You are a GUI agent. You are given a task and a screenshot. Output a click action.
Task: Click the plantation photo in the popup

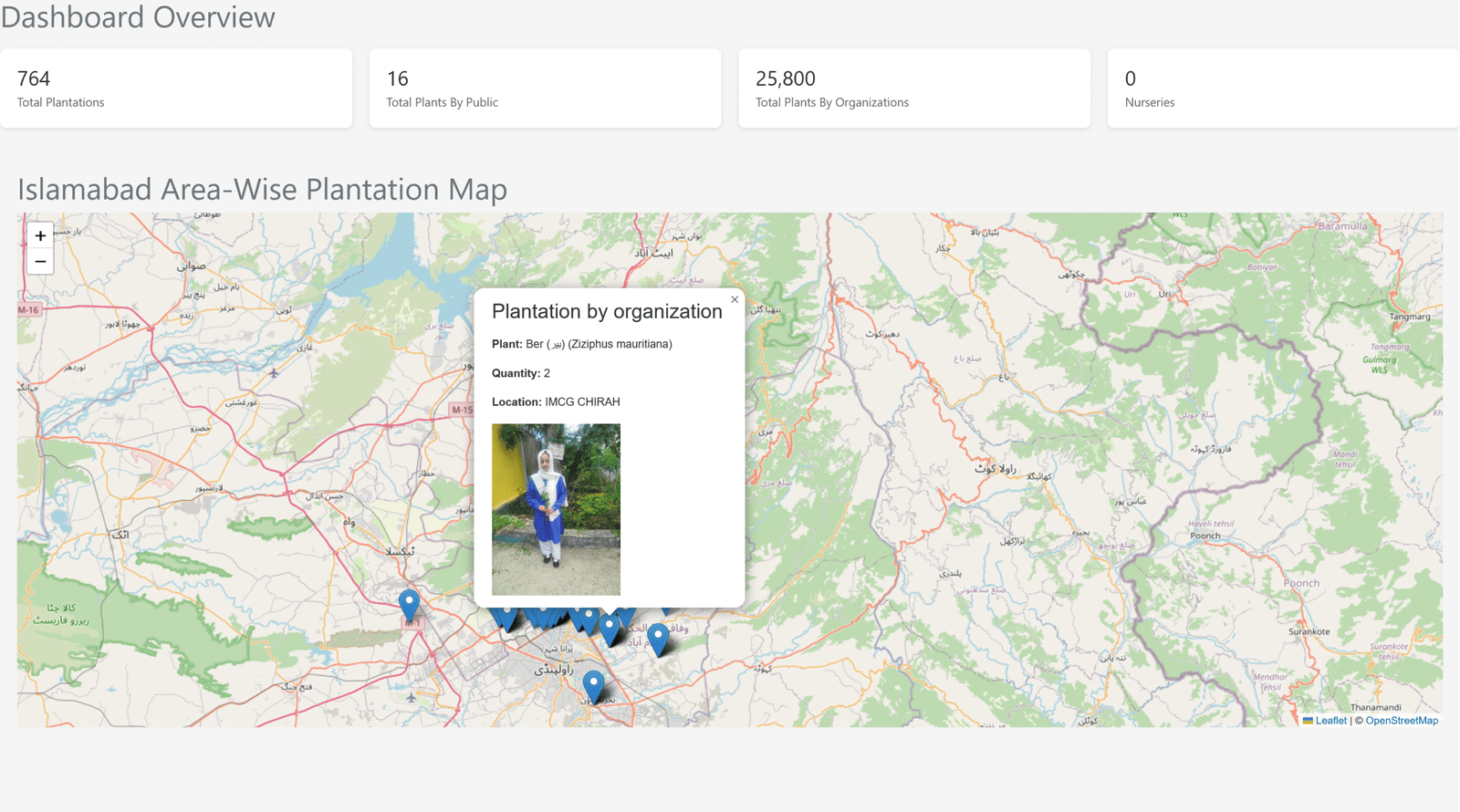(x=556, y=509)
